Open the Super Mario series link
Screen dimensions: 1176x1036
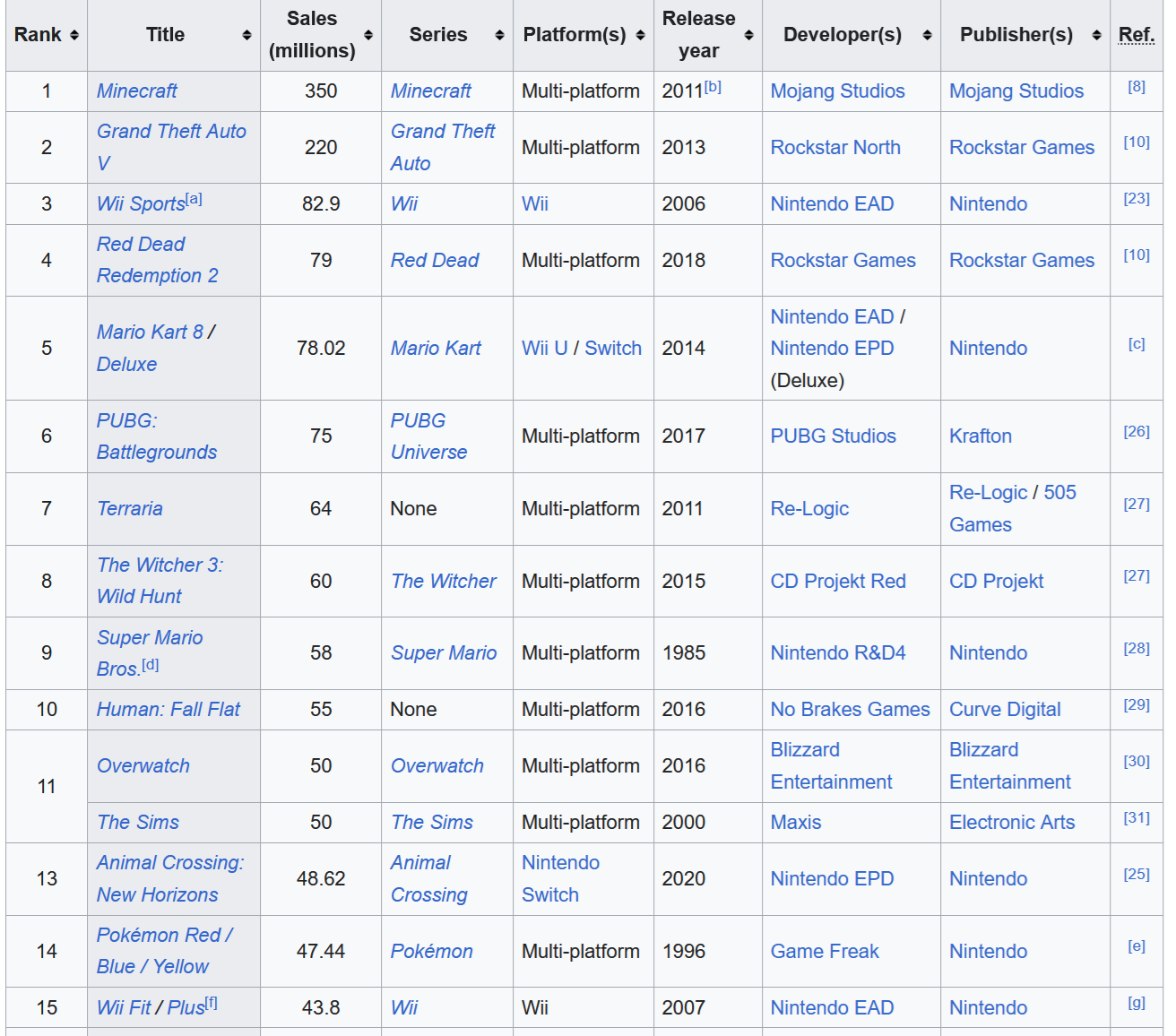[x=444, y=653]
